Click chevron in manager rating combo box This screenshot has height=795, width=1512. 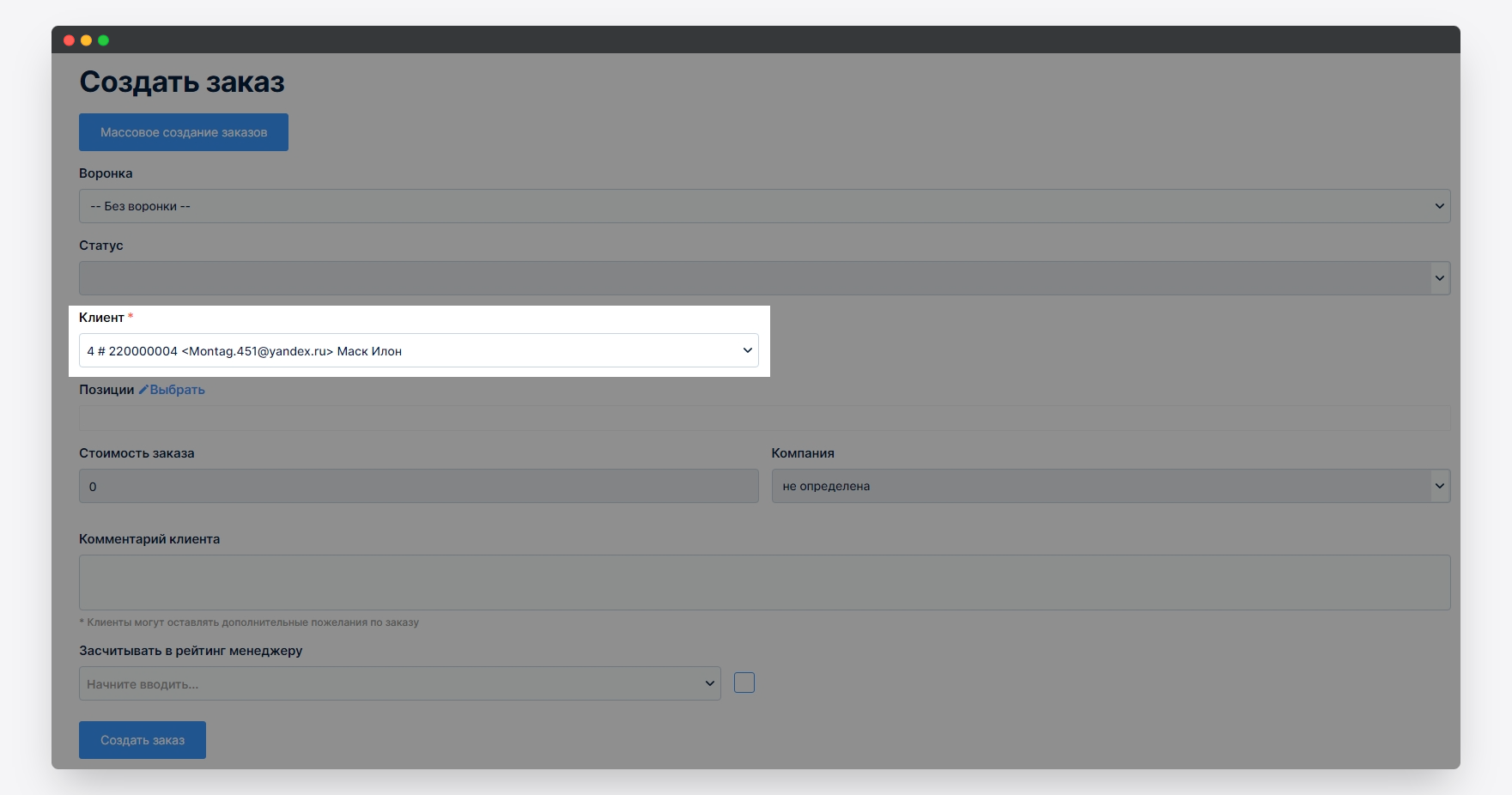[x=709, y=683]
